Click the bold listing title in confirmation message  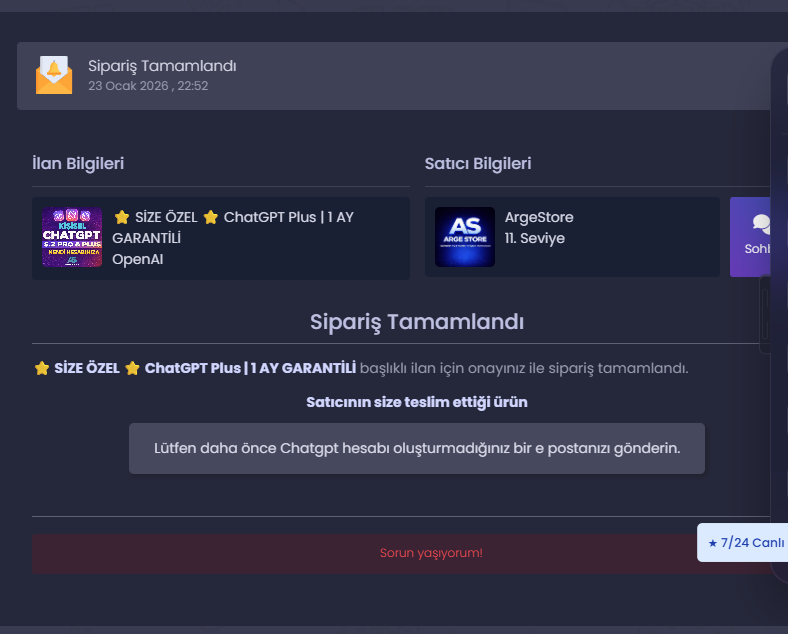pos(195,368)
